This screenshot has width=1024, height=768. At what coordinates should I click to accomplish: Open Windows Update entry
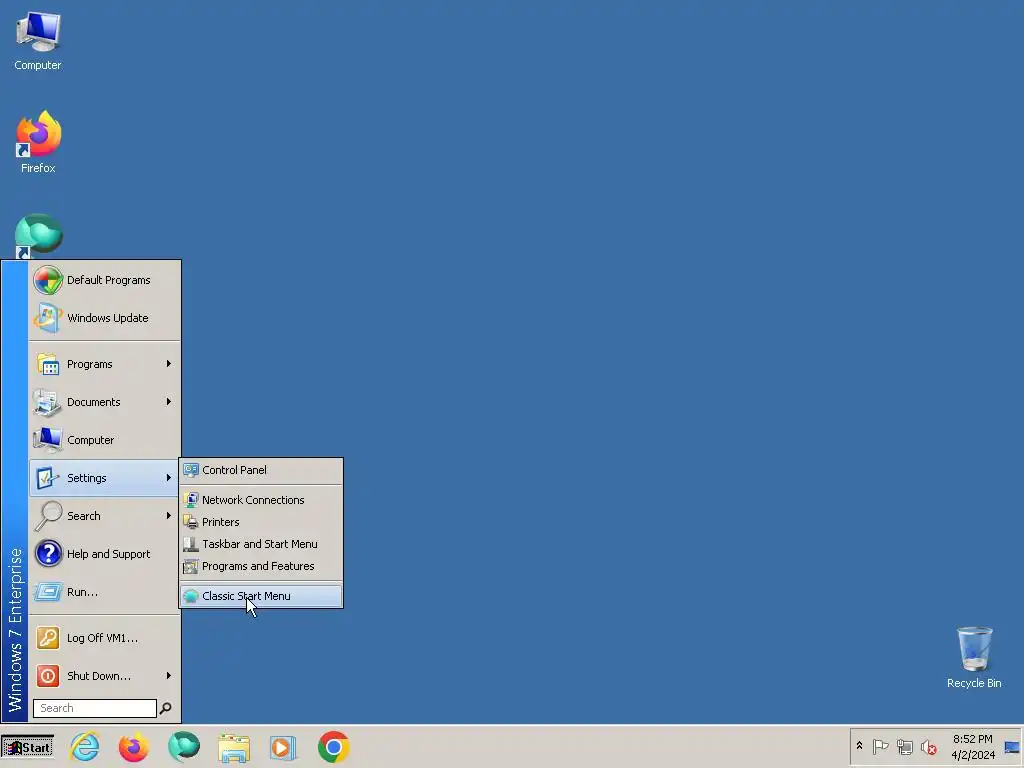pos(104,318)
